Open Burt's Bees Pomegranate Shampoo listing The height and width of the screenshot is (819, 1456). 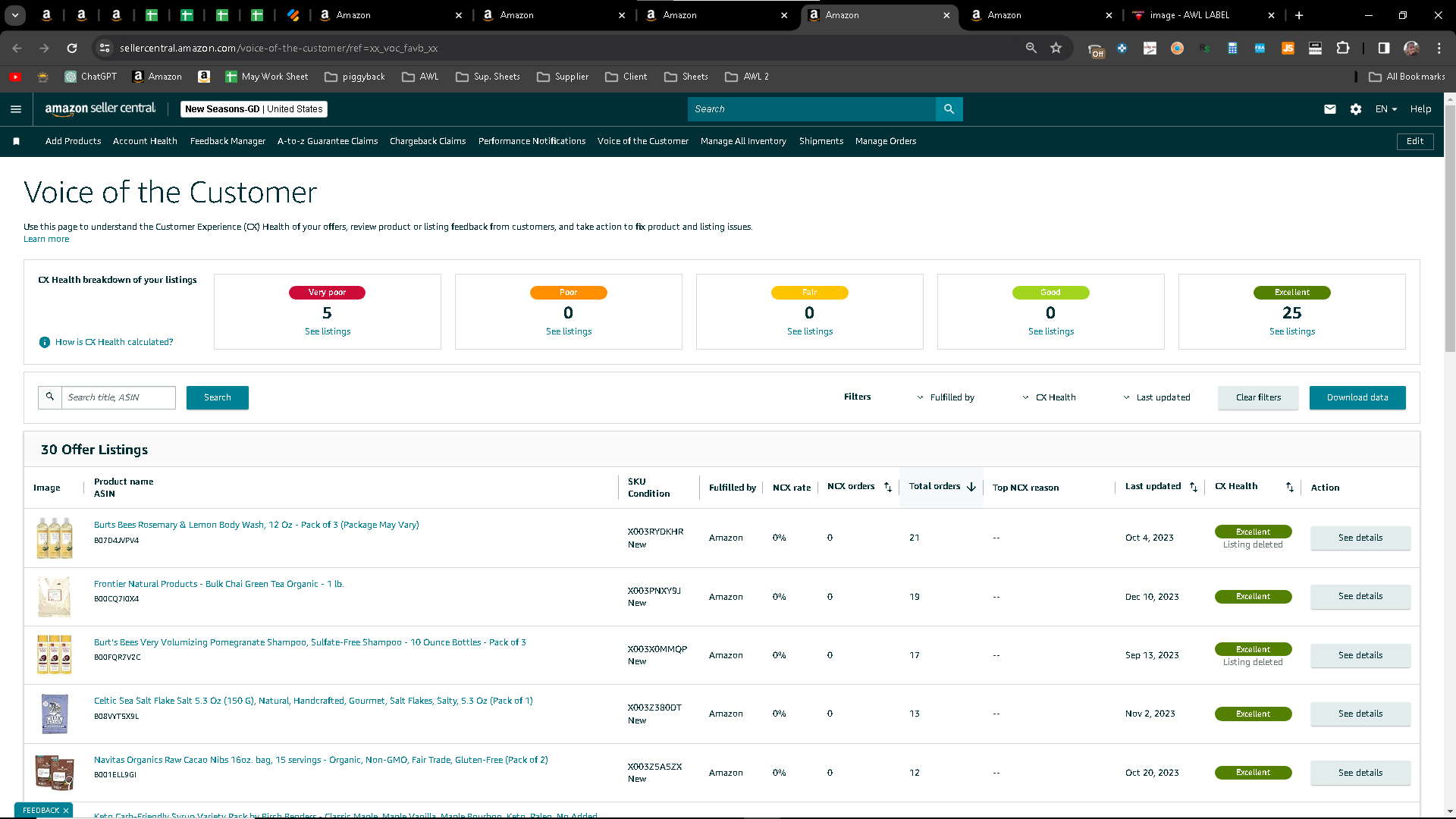click(310, 642)
